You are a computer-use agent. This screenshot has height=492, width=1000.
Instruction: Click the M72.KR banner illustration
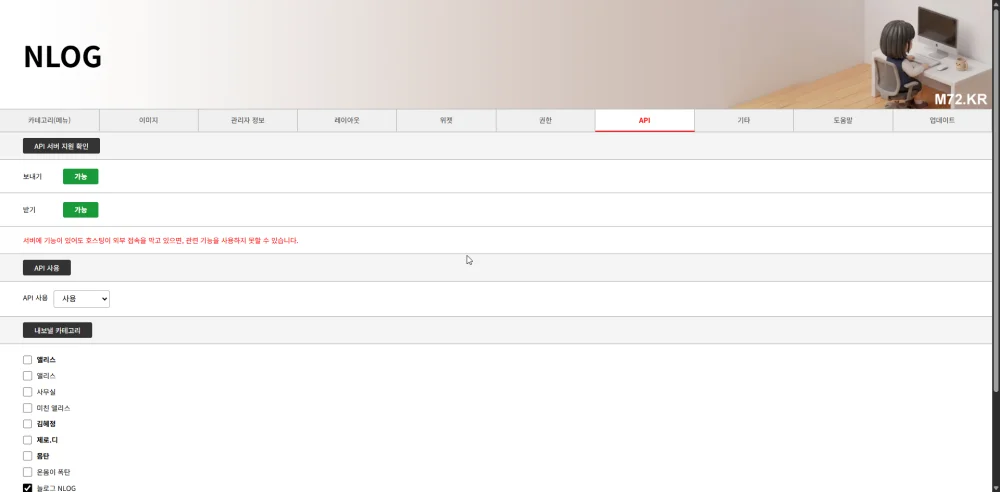925,54
